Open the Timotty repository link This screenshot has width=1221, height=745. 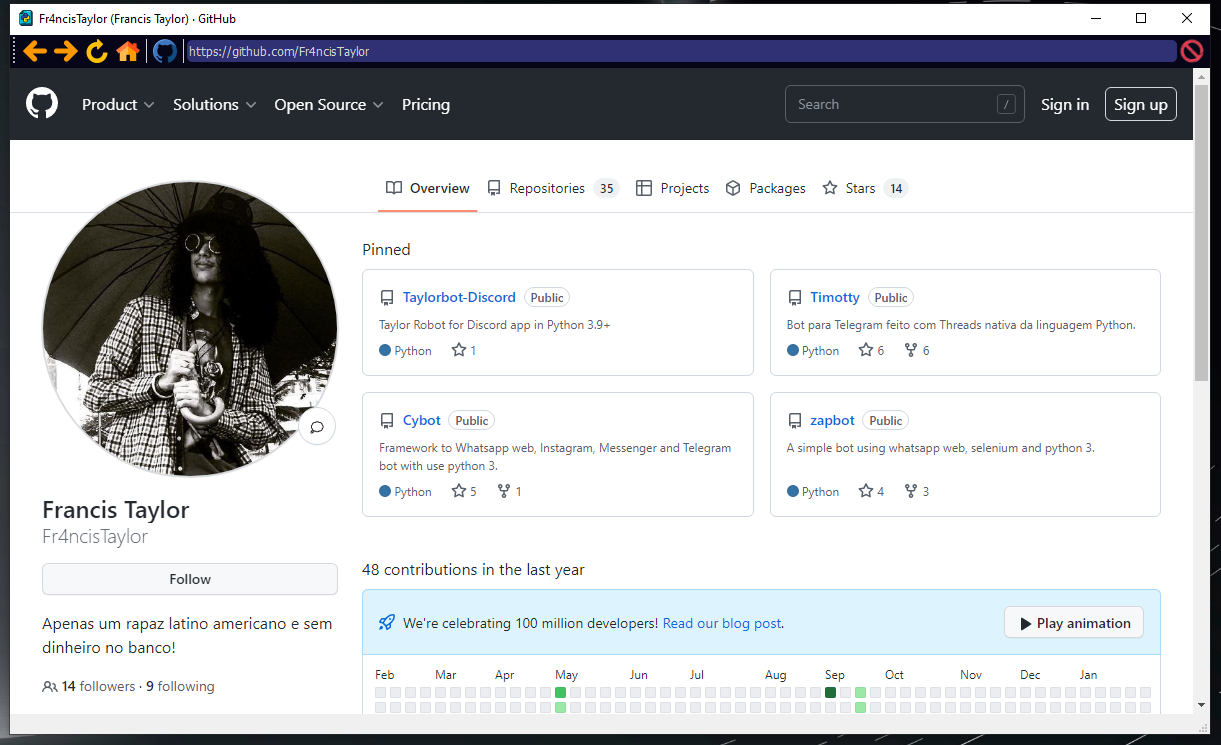(835, 297)
